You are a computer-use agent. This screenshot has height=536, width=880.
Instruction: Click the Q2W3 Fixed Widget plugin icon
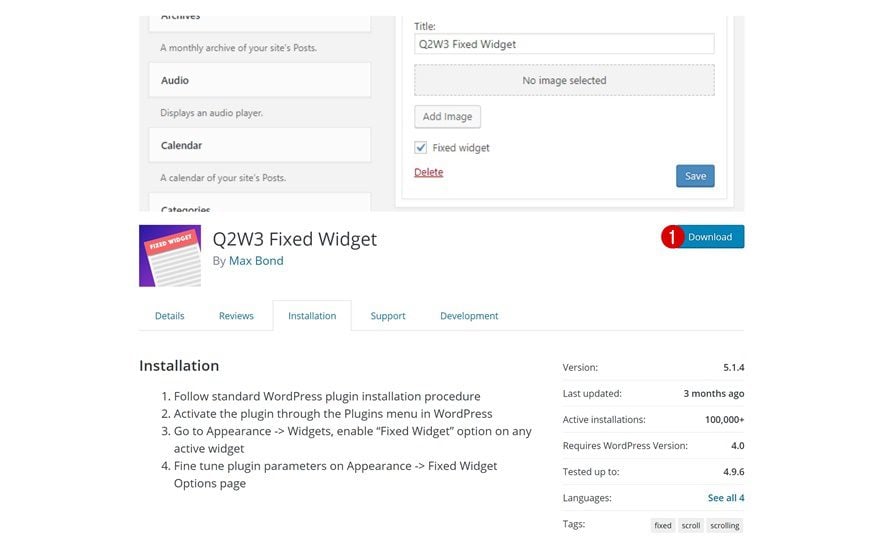(x=169, y=256)
